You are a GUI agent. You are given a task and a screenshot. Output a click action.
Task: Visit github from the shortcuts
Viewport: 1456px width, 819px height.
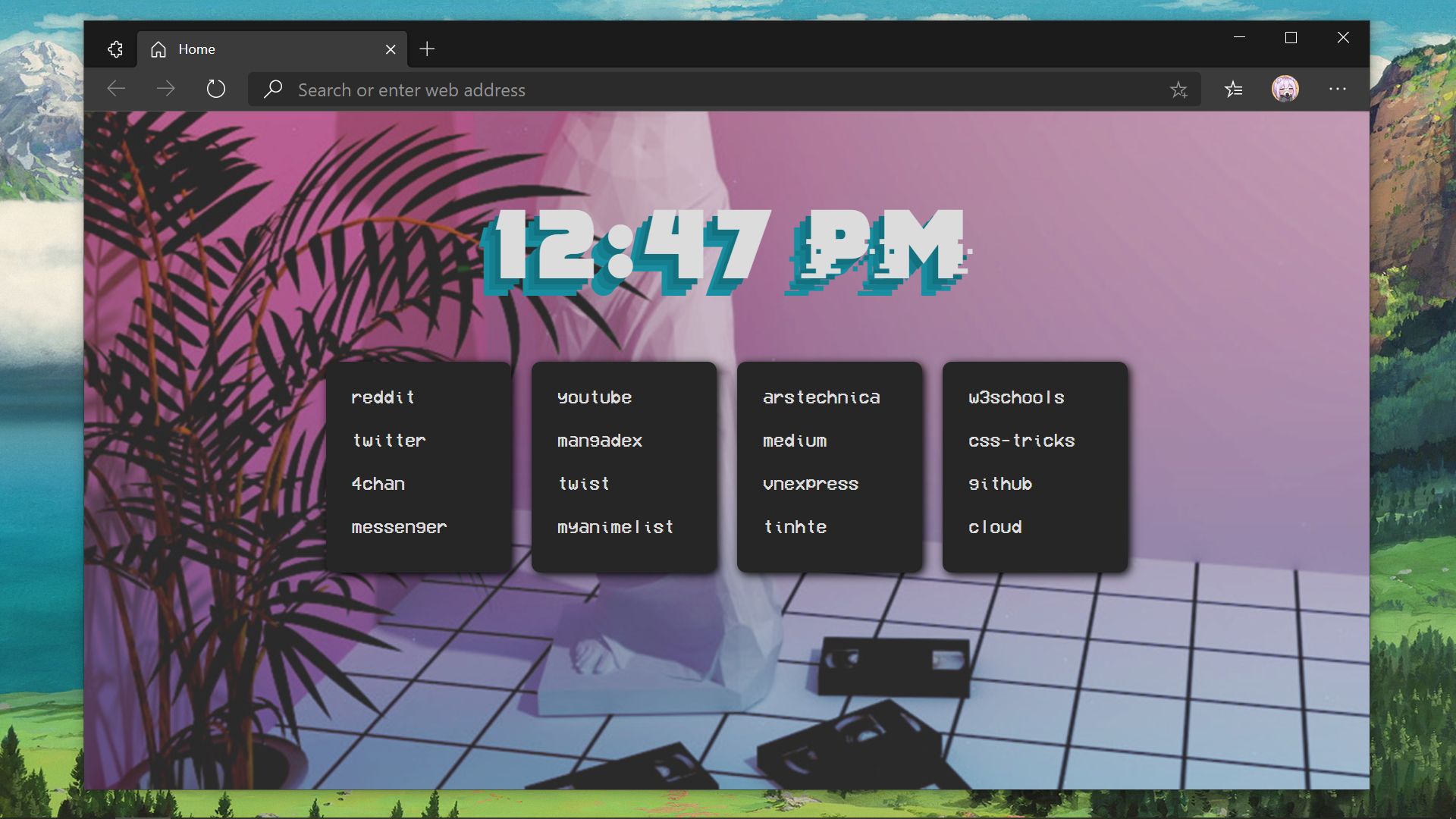click(x=999, y=484)
